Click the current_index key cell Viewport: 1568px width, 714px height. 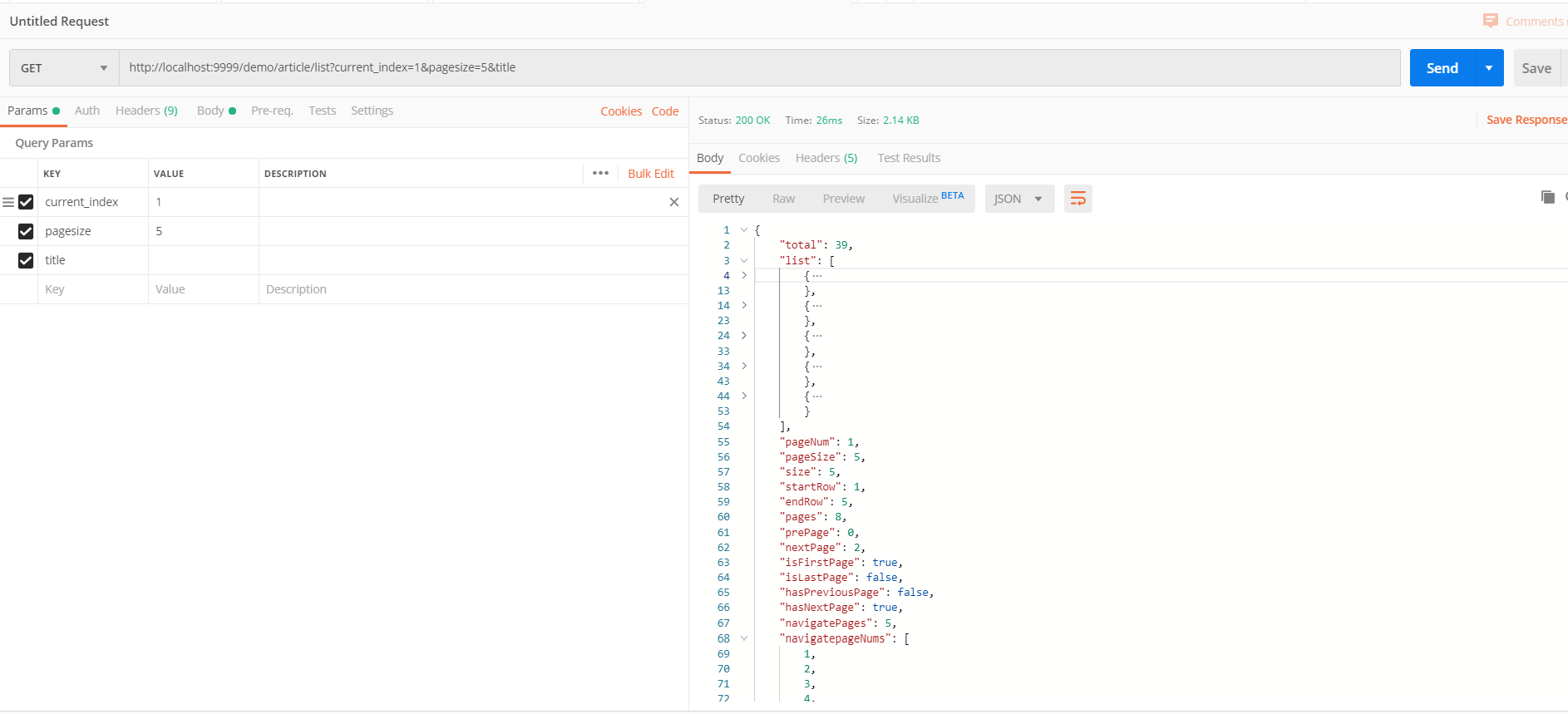pos(93,202)
